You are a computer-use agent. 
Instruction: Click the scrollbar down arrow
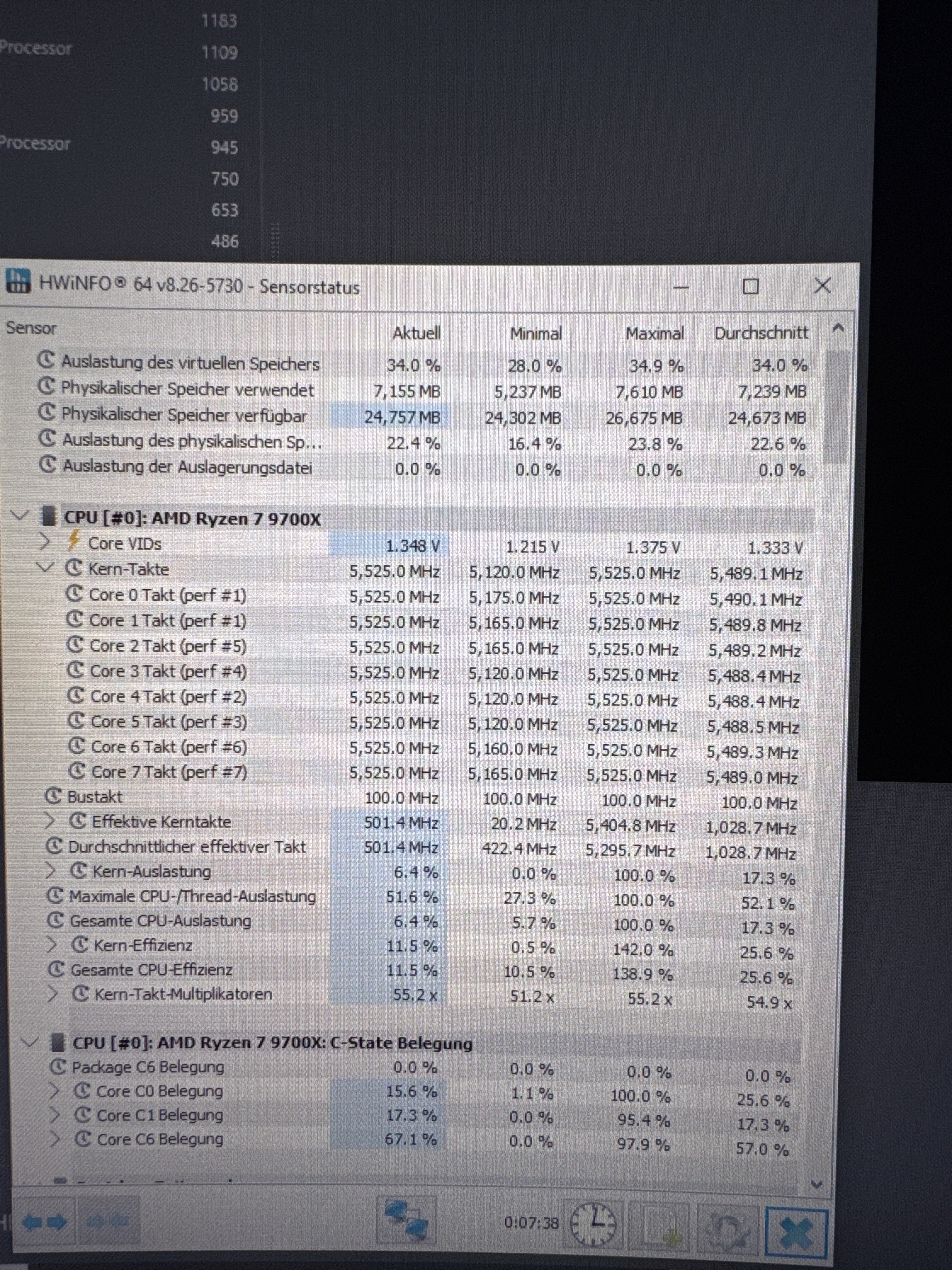[x=817, y=1184]
